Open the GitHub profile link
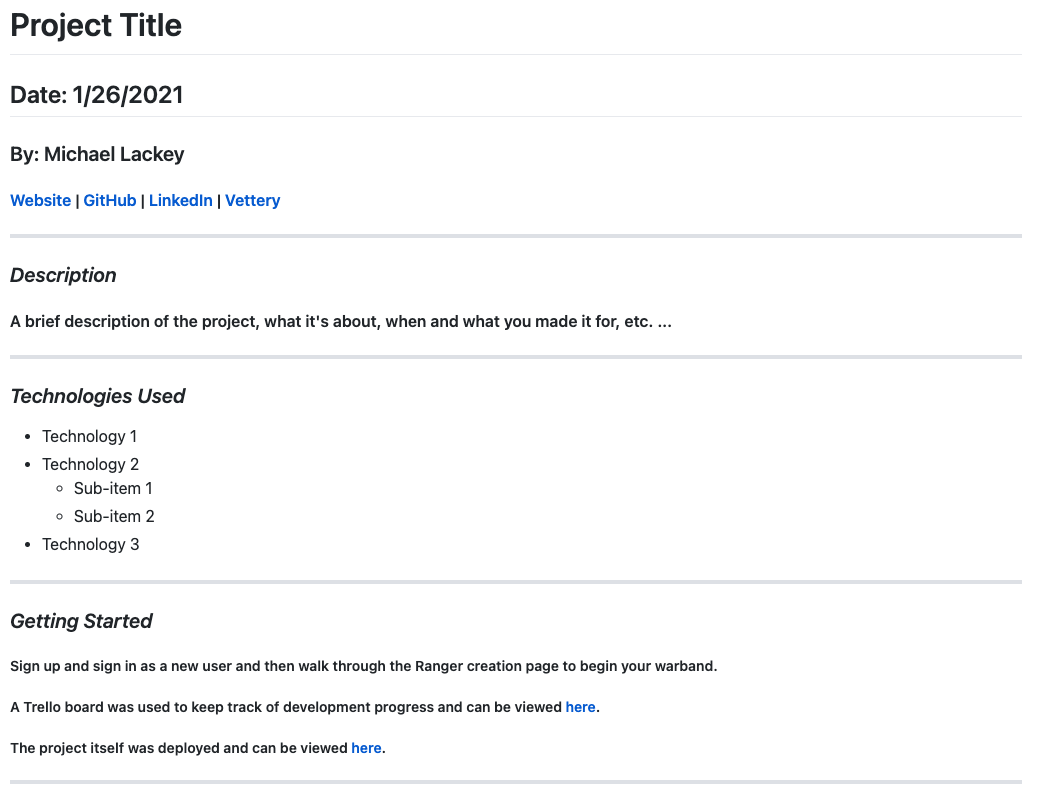Screen dimensions: 1042x797 pos(109,201)
